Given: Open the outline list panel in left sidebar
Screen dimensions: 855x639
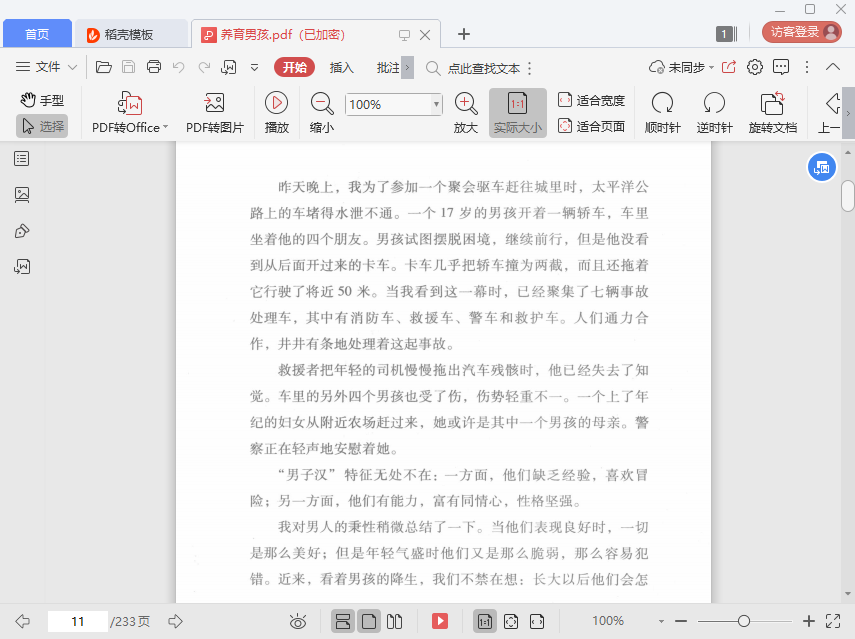Looking at the screenshot, I should click(x=22, y=159).
